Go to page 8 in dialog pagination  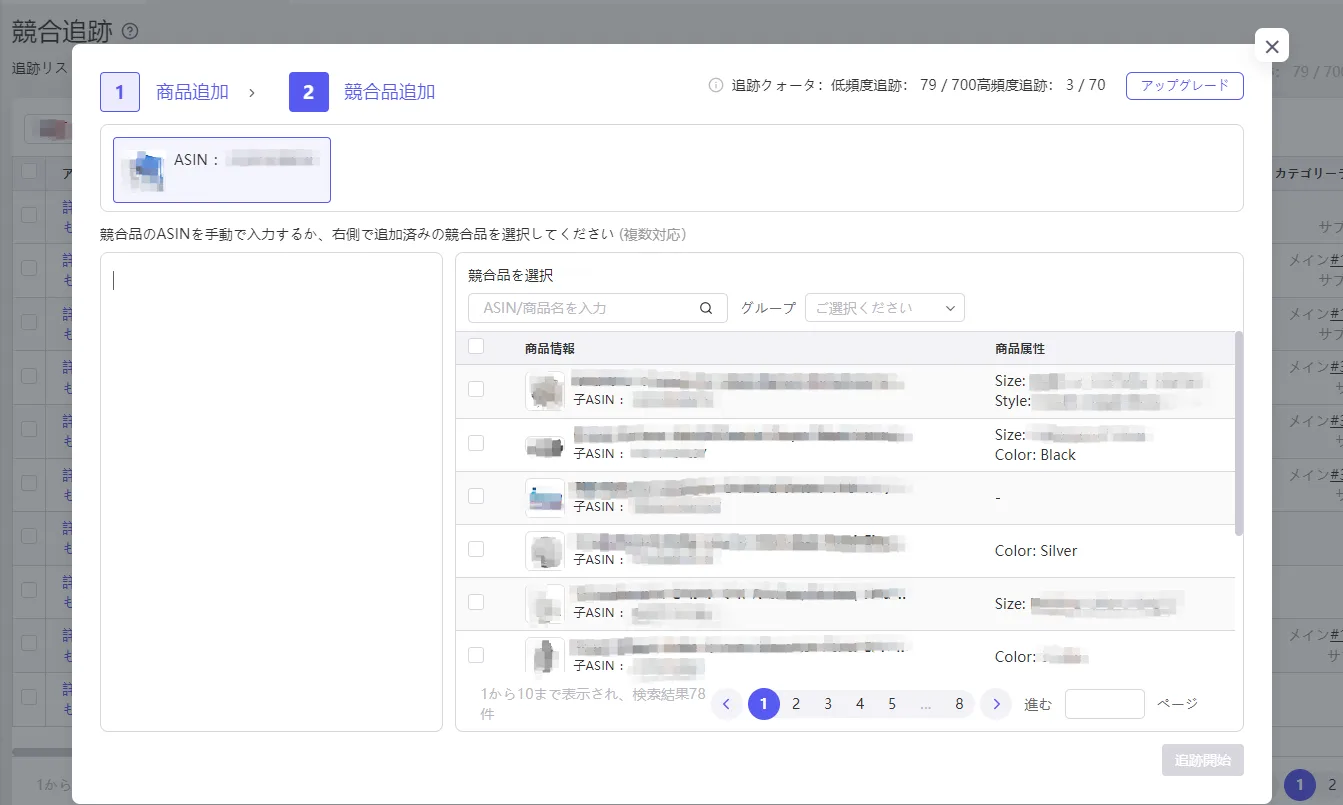click(959, 704)
